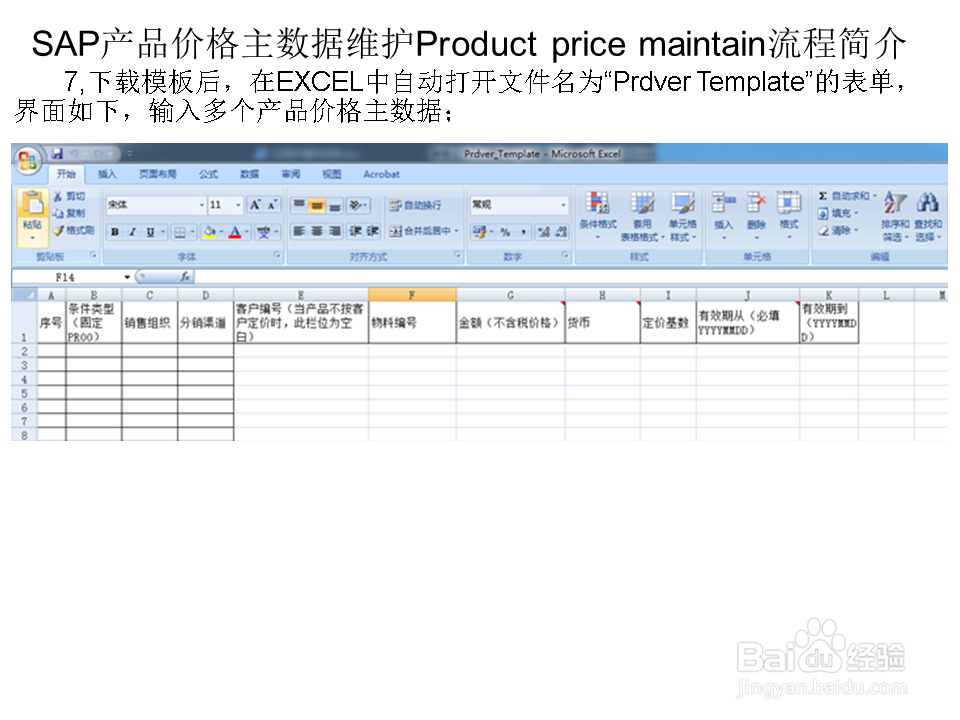Click accounting number format icon
The height and width of the screenshot is (720, 960).
click(479, 231)
